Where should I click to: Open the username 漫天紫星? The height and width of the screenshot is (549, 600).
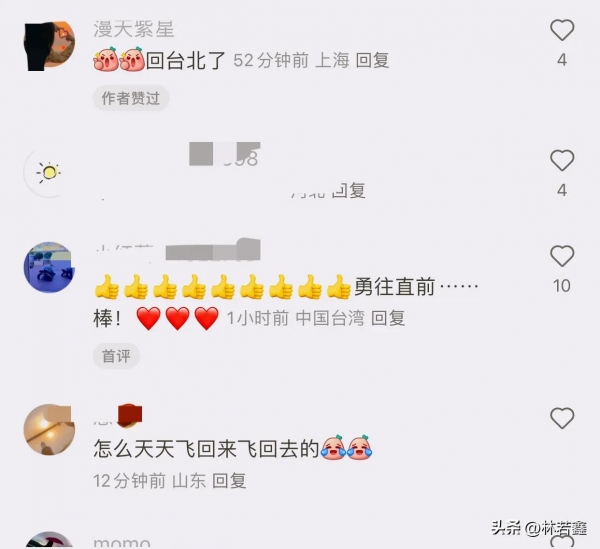(x=134, y=29)
